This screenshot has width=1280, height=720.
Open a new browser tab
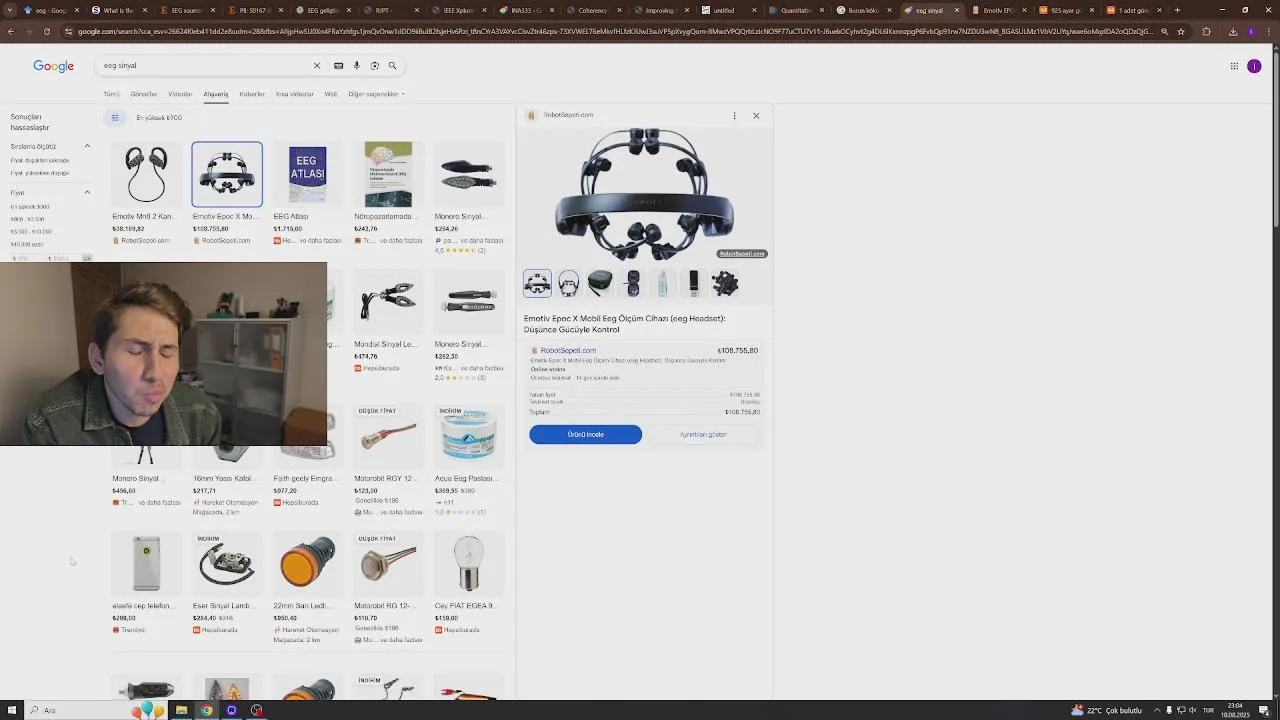coord(1177,10)
